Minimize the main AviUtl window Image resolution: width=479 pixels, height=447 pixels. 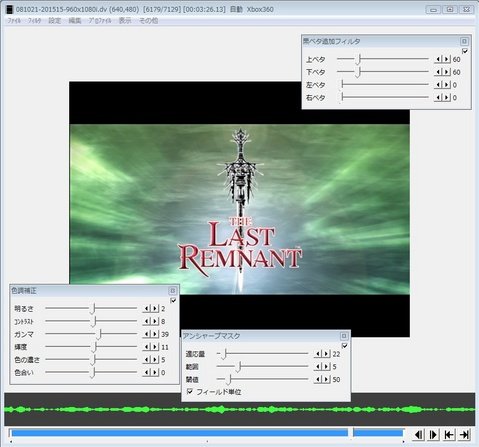[x=433, y=9]
